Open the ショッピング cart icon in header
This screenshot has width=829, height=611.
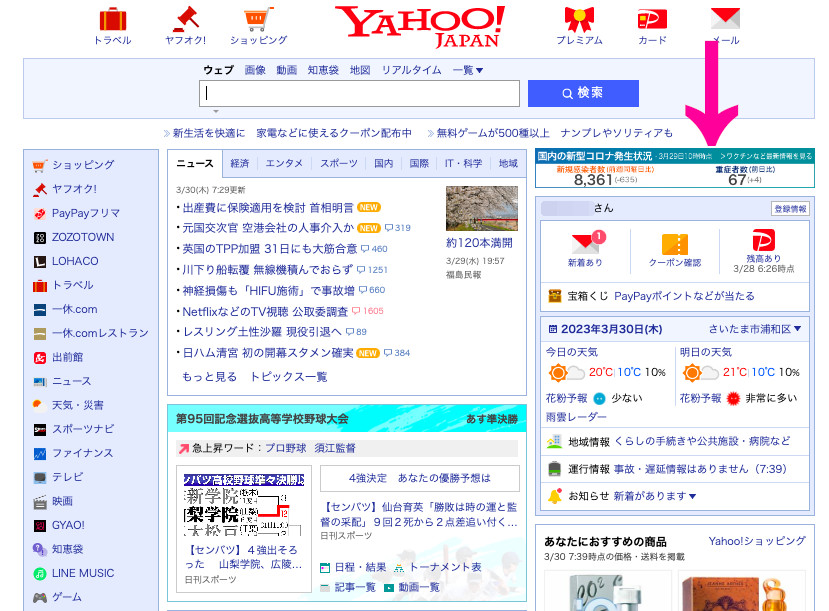[259, 19]
